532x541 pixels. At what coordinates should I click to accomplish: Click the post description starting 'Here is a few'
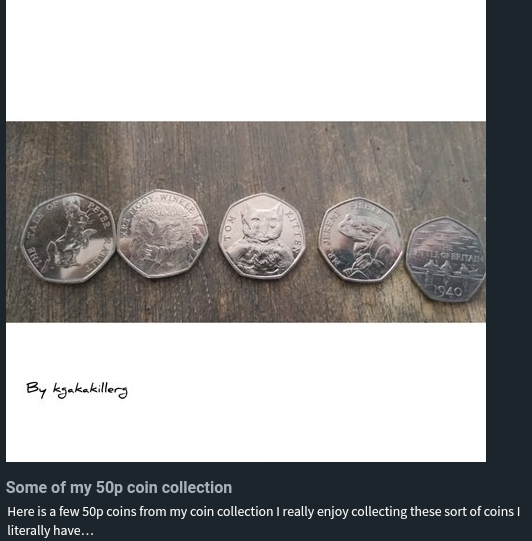click(263, 521)
